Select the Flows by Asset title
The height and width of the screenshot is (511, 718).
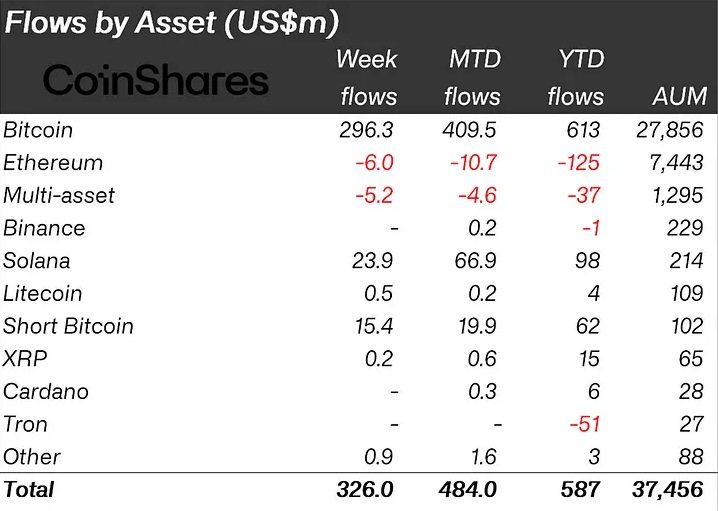(172, 22)
